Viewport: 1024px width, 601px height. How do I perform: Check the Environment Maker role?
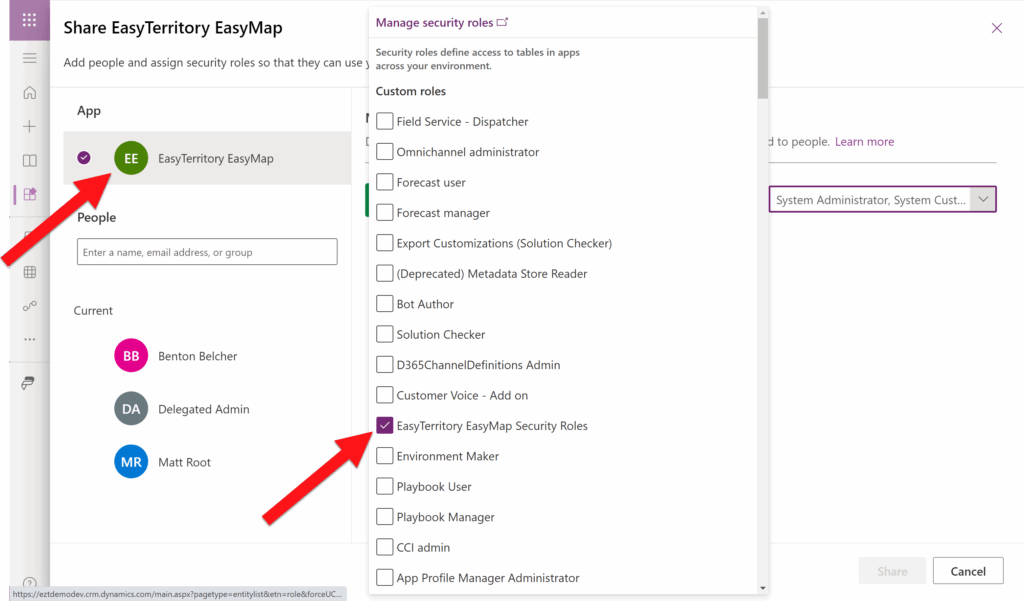pyautogui.click(x=385, y=456)
